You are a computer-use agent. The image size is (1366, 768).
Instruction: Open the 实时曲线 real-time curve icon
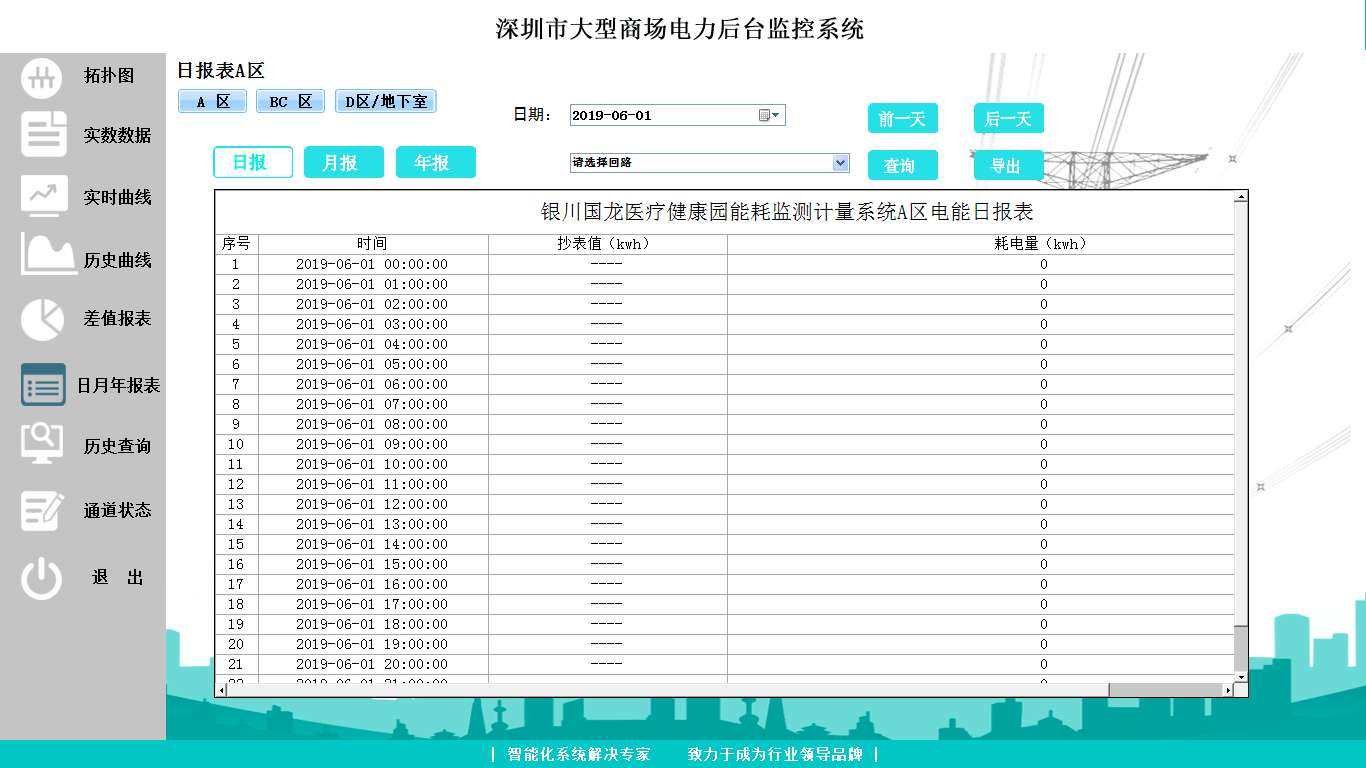(44, 196)
